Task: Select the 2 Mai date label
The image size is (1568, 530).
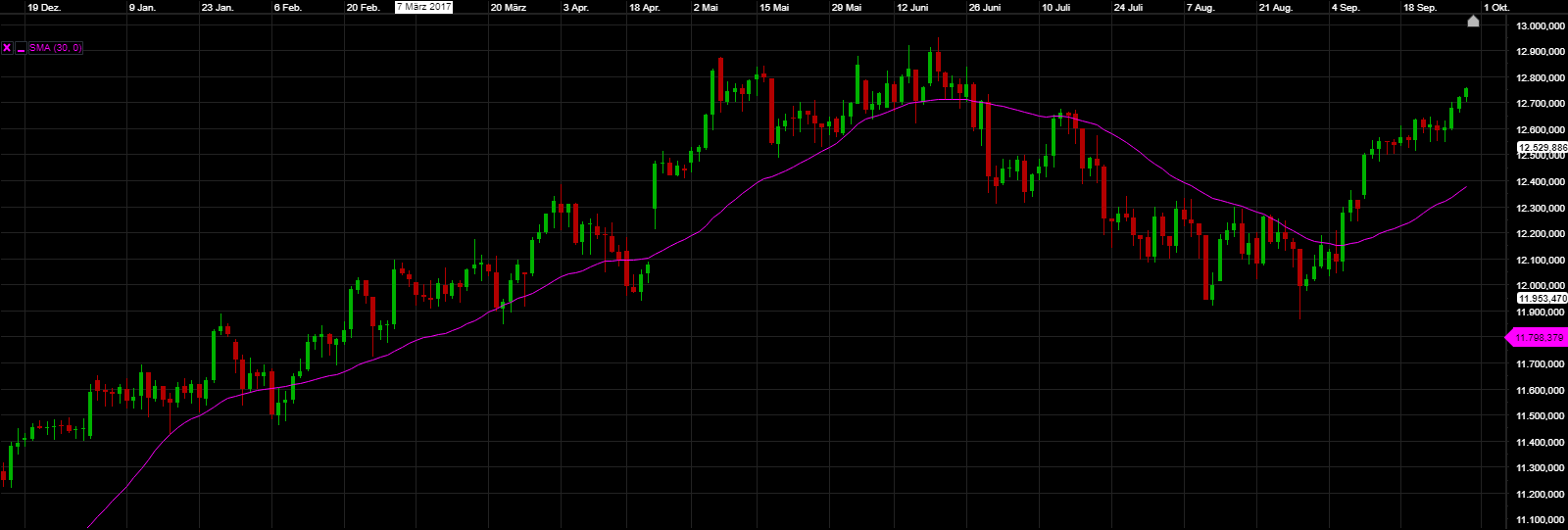Action: click(x=706, y=8)
